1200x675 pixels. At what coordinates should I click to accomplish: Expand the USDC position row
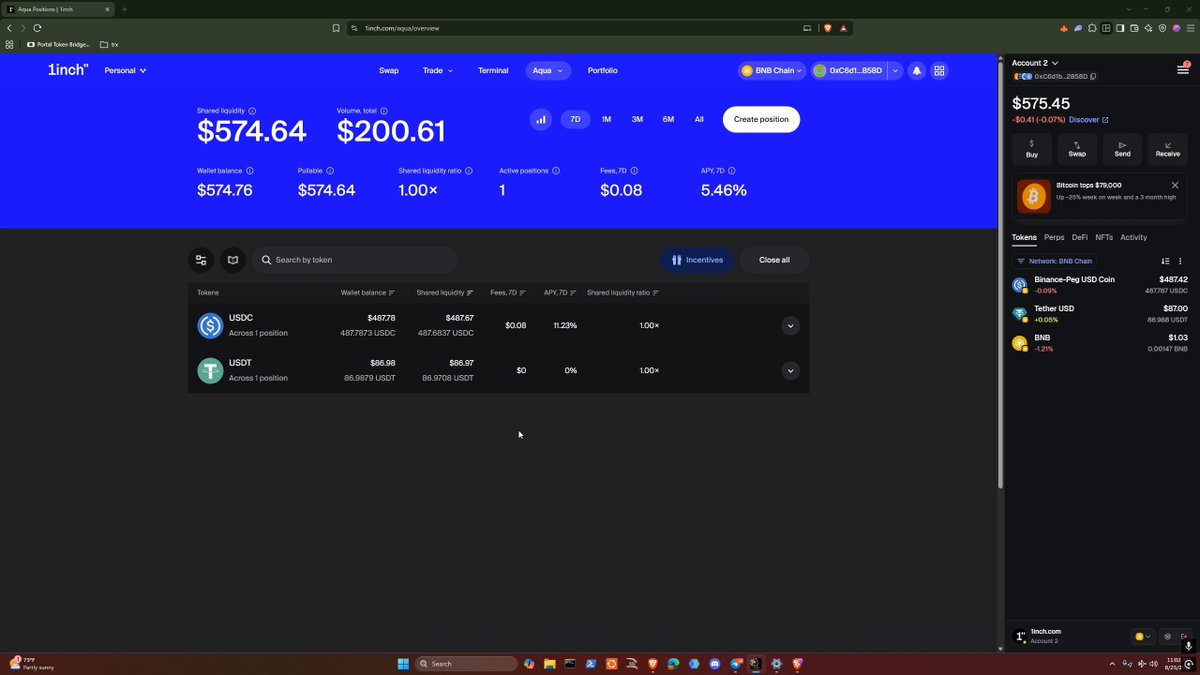(790, 326)
